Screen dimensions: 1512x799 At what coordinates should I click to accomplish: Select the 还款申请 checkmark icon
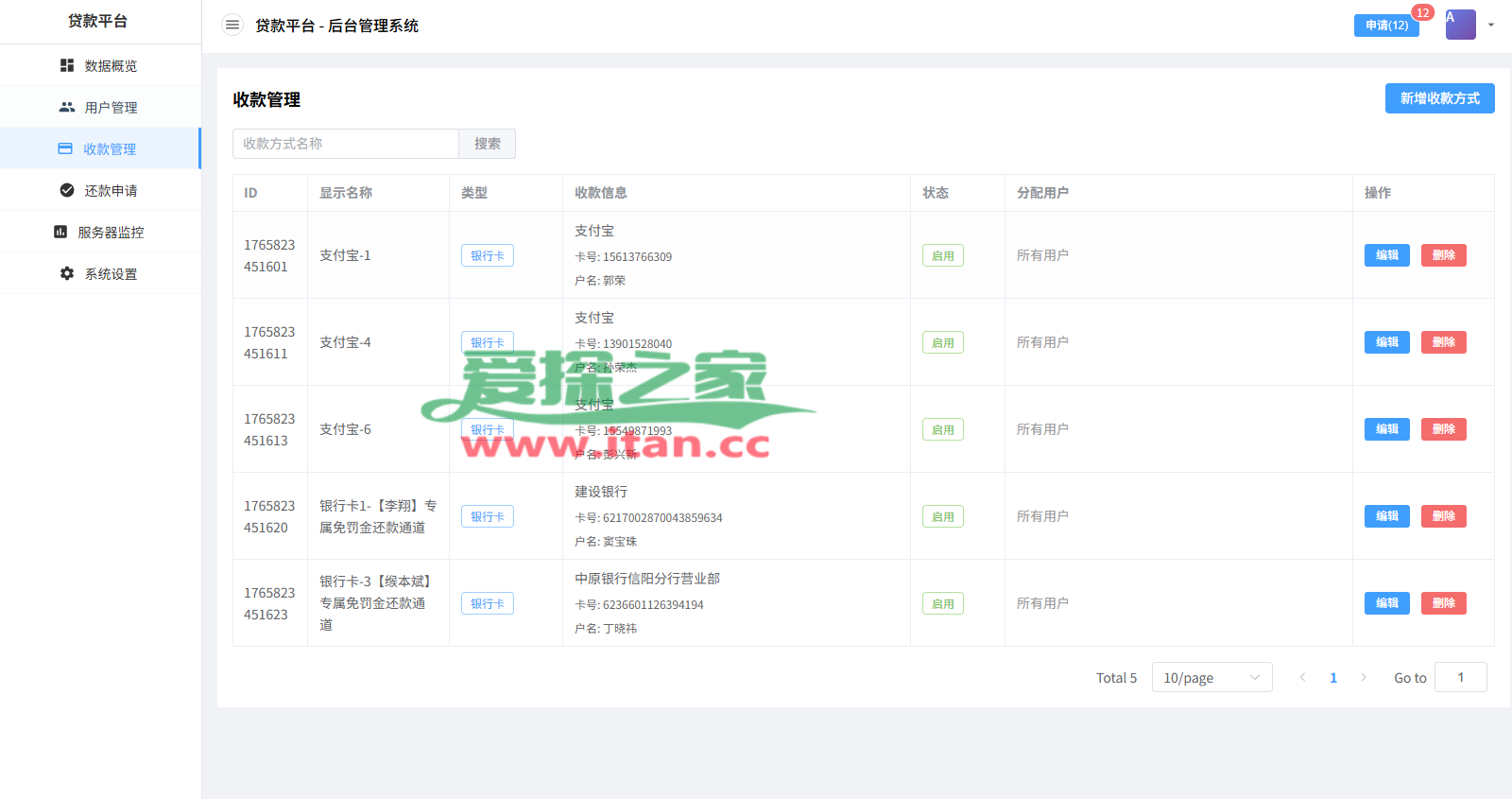point(67,190)
